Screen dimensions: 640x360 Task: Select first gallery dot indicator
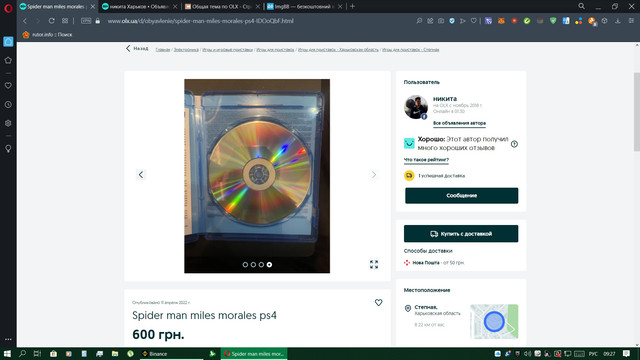click(x=245, y=264)
